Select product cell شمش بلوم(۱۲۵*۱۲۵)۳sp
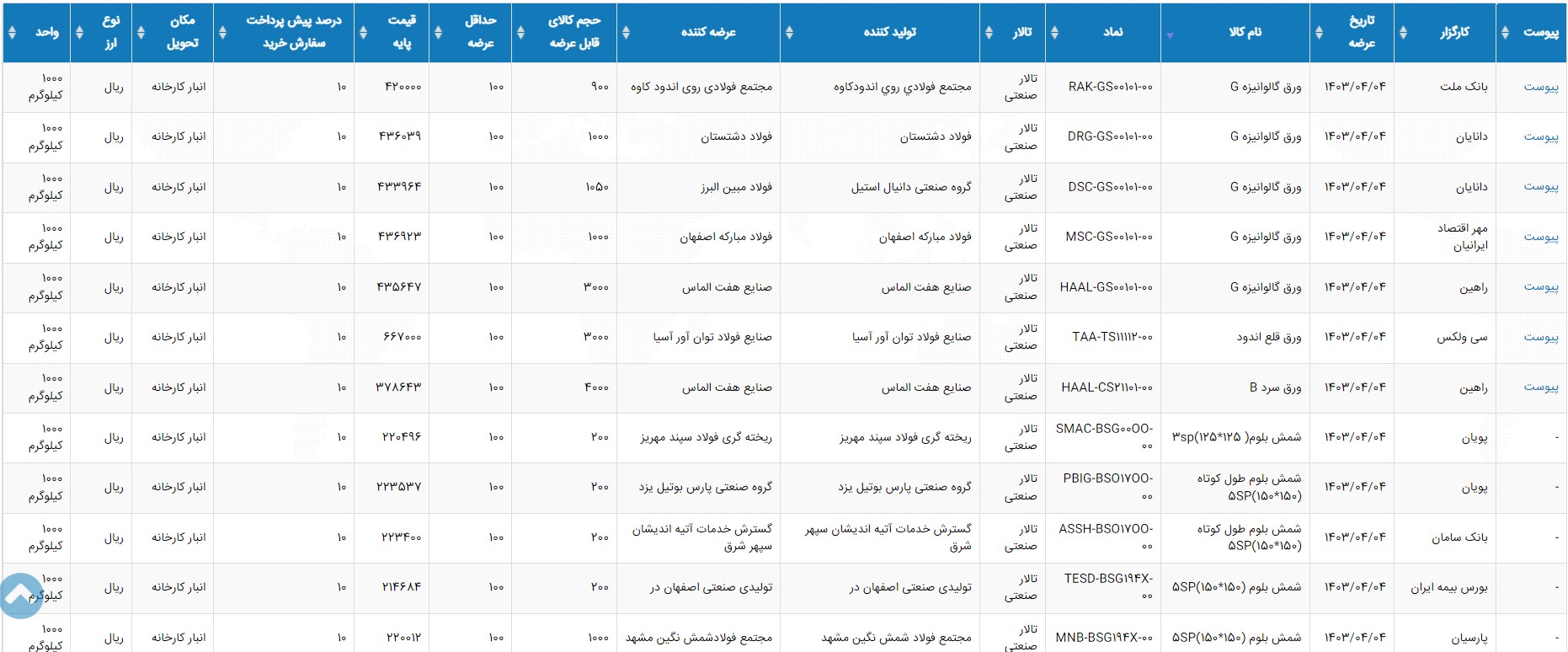This screenshot has height=652, width=1568. [x=1236, y=437]
